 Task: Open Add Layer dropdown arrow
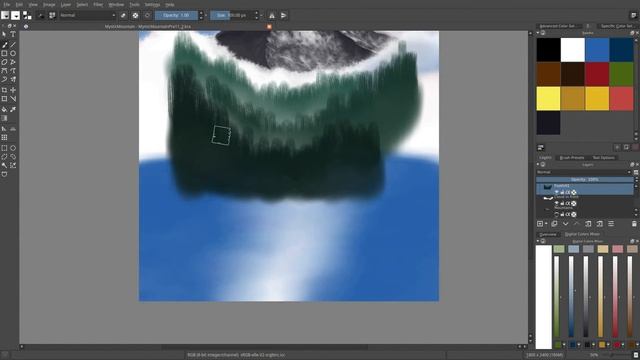(546, 224)
